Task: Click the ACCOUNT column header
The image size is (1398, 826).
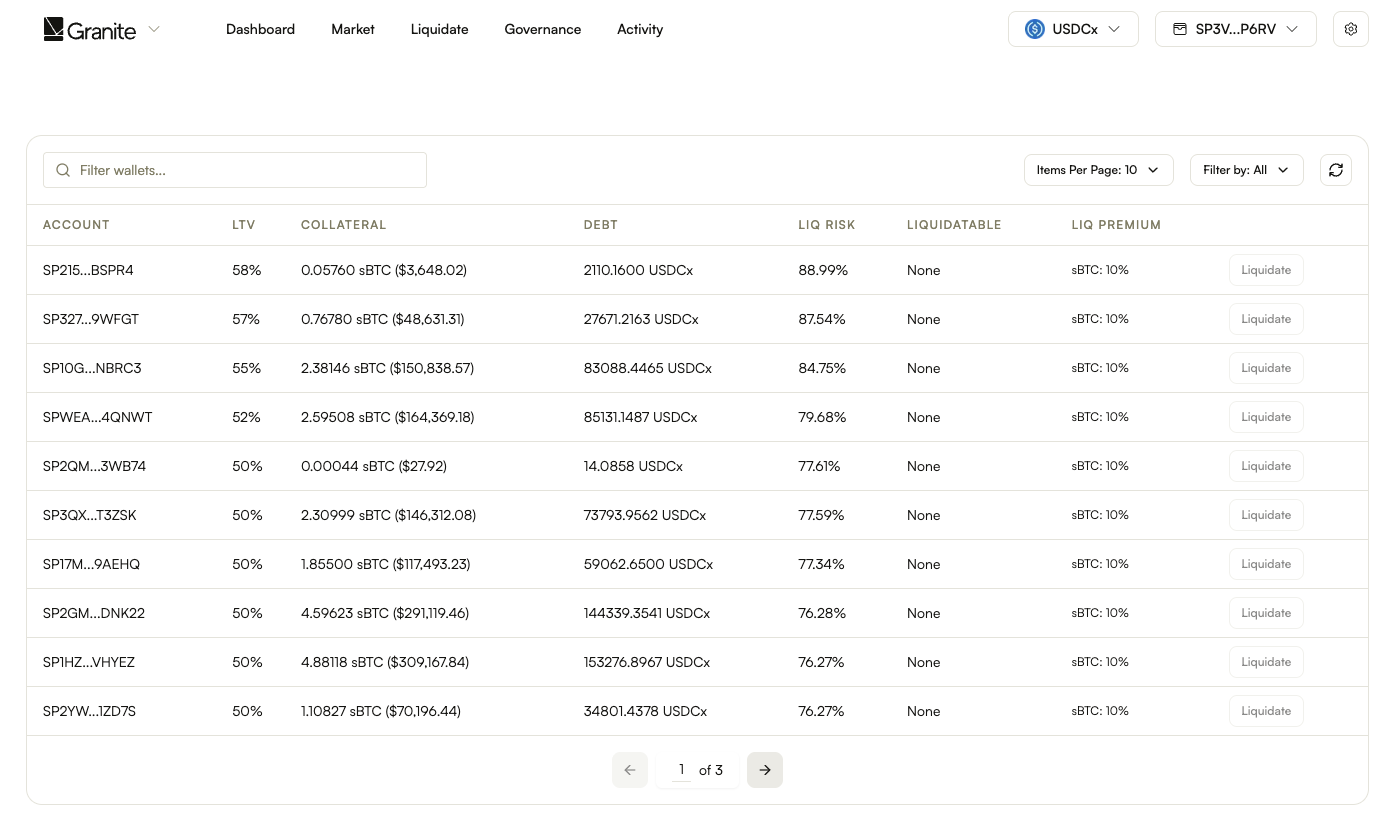Action: coord(76,225)
